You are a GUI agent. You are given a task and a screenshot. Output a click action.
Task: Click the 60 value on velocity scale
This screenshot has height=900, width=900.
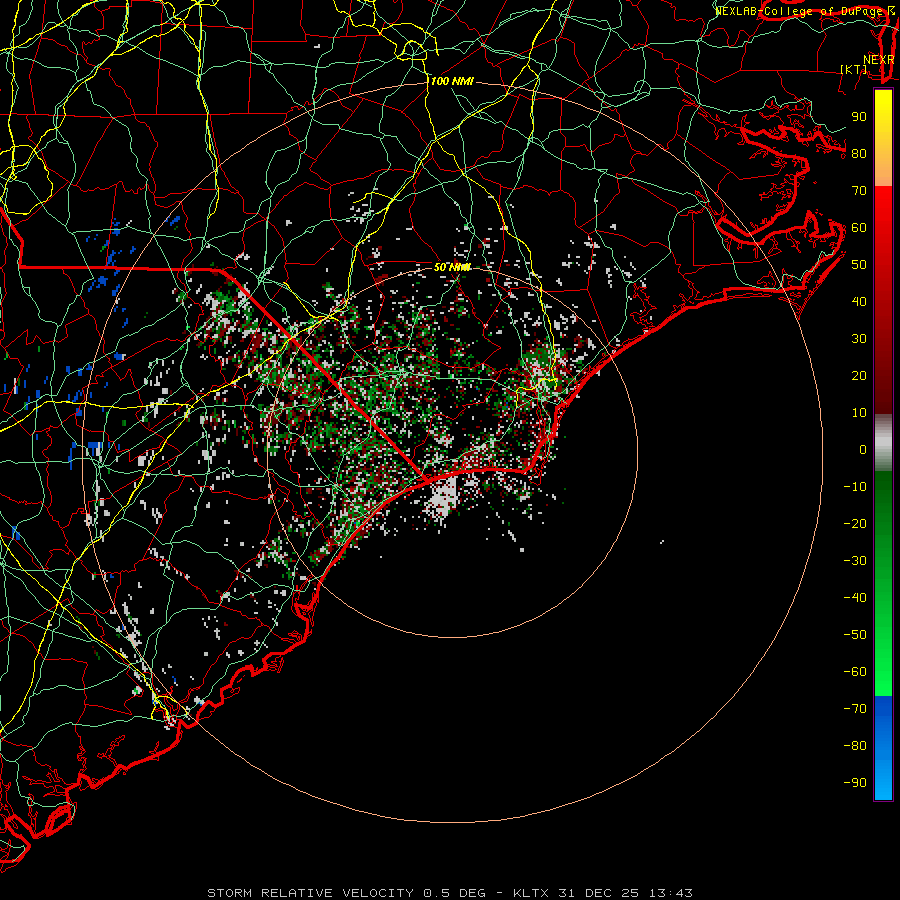(x=859, y=228)
